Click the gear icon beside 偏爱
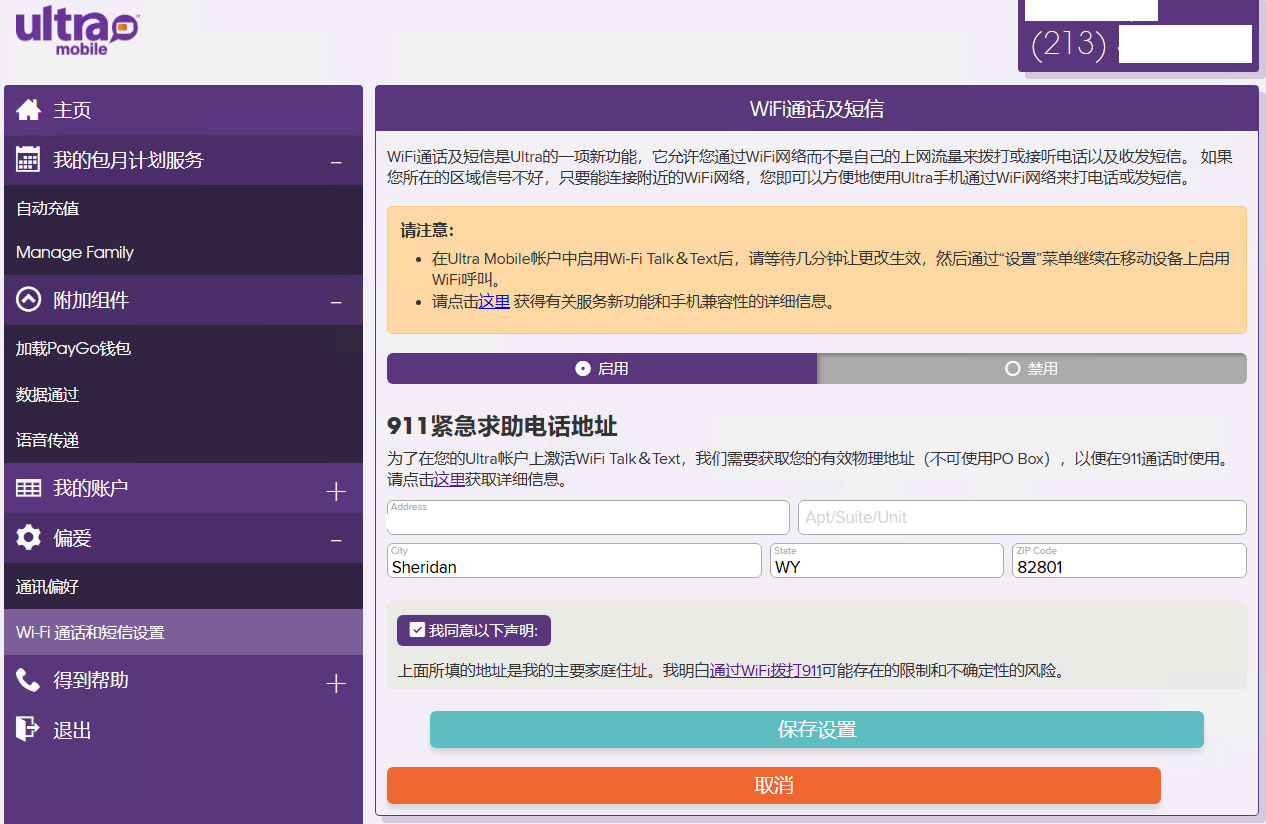This screenshot has height=824, width=1266. coord(29,538)
